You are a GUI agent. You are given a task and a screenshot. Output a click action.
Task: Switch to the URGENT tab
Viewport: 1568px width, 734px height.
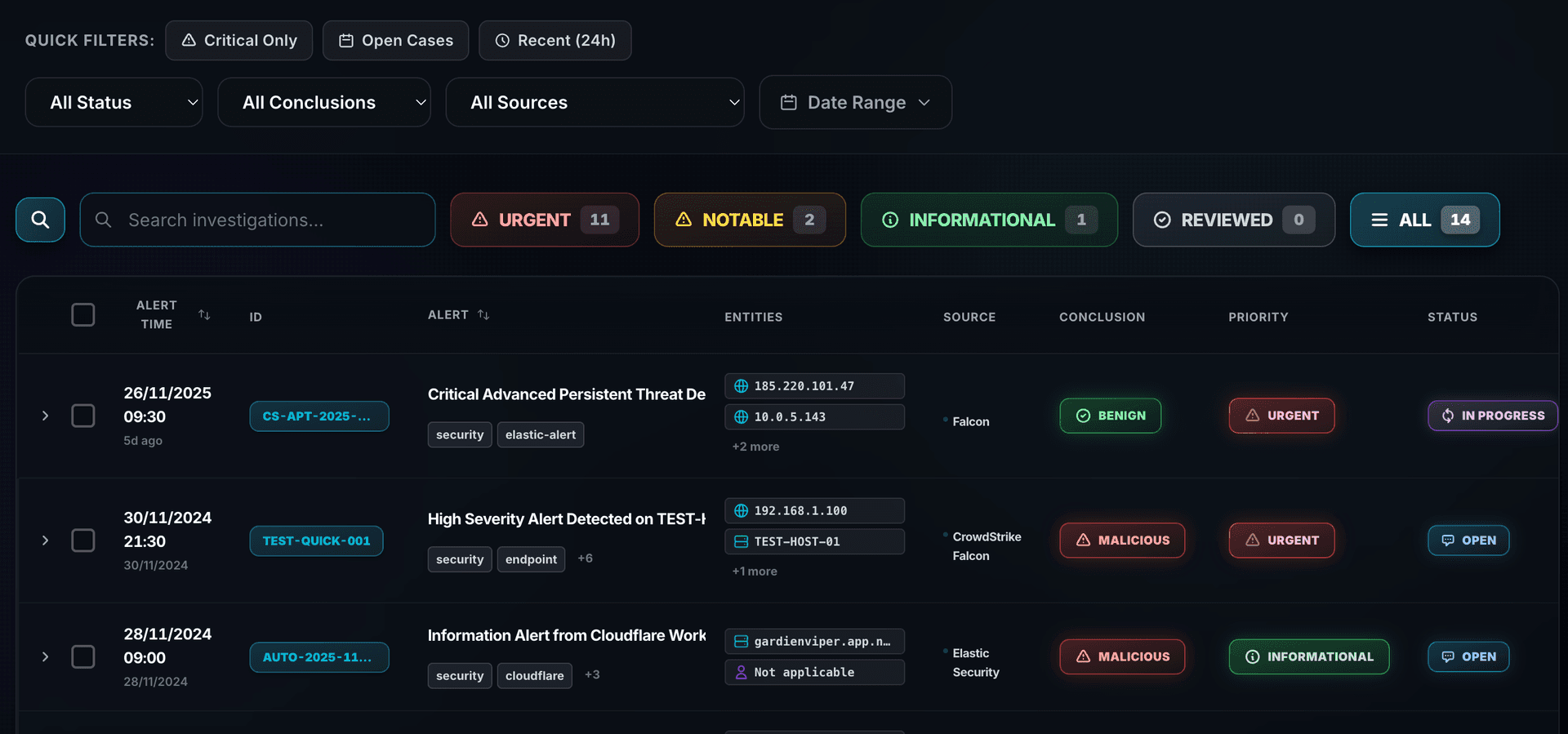tap(545, 220)
